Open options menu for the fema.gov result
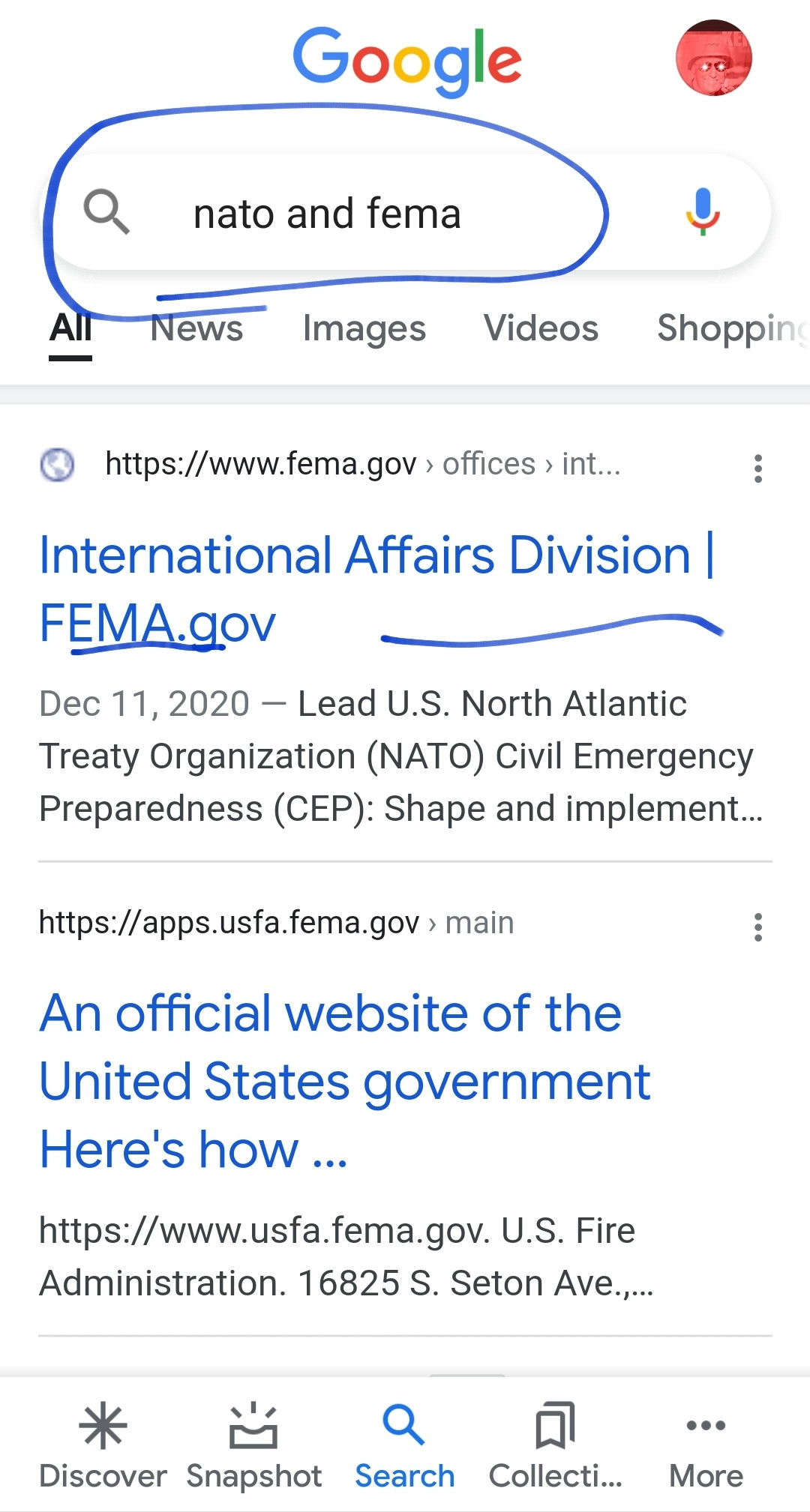This screenshot has height=1512, width=810. (758, 468)
